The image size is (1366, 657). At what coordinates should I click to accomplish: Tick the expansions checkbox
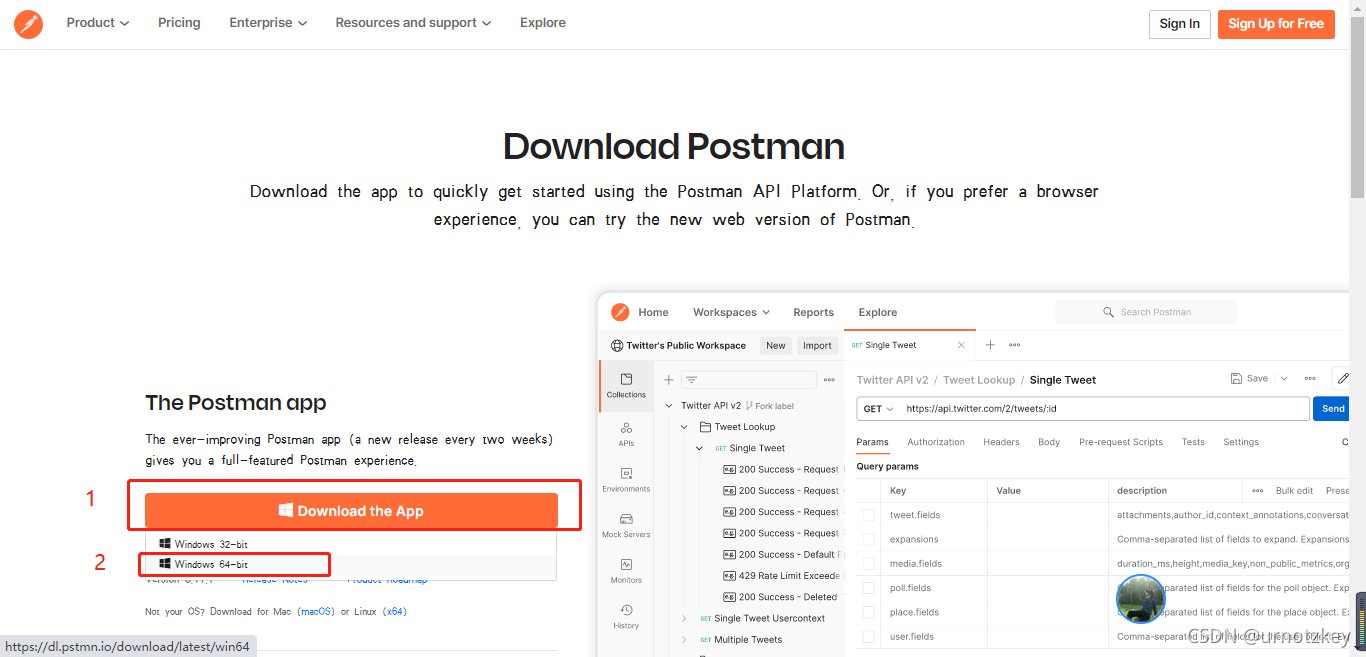[869, 539]
